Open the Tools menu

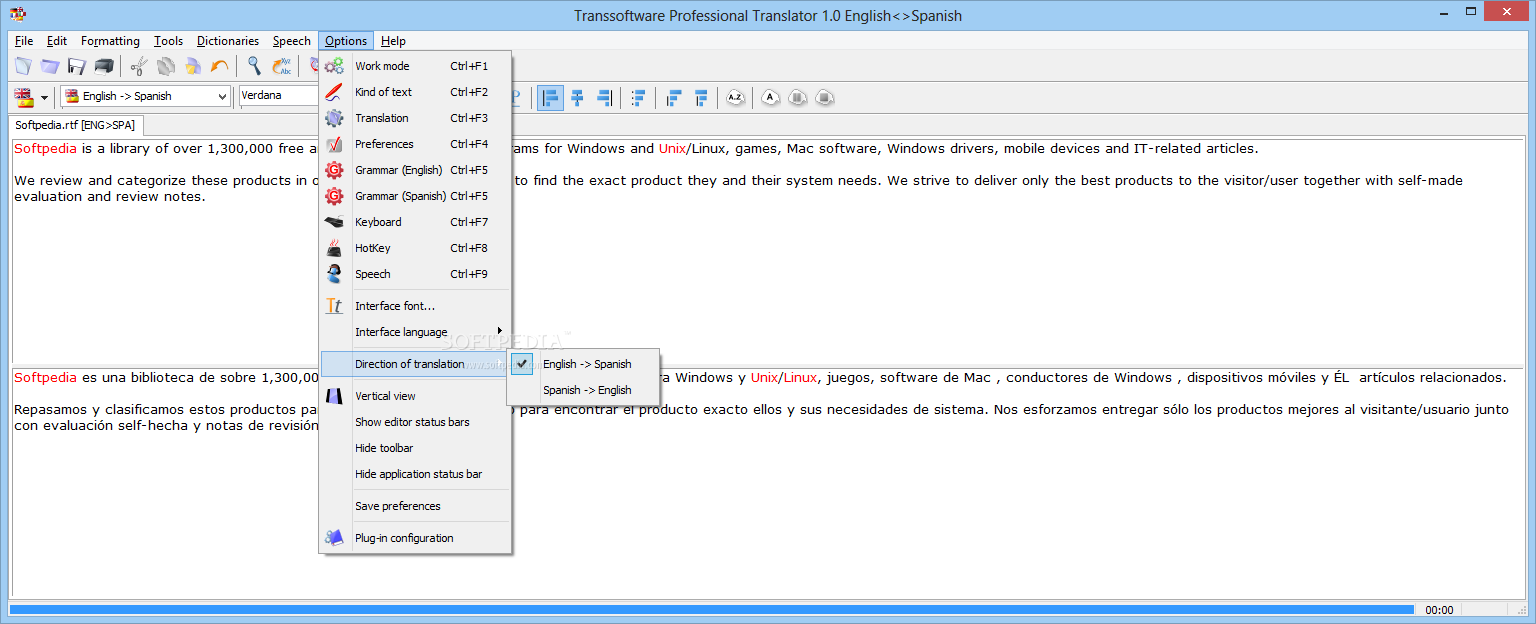point(168,41)
